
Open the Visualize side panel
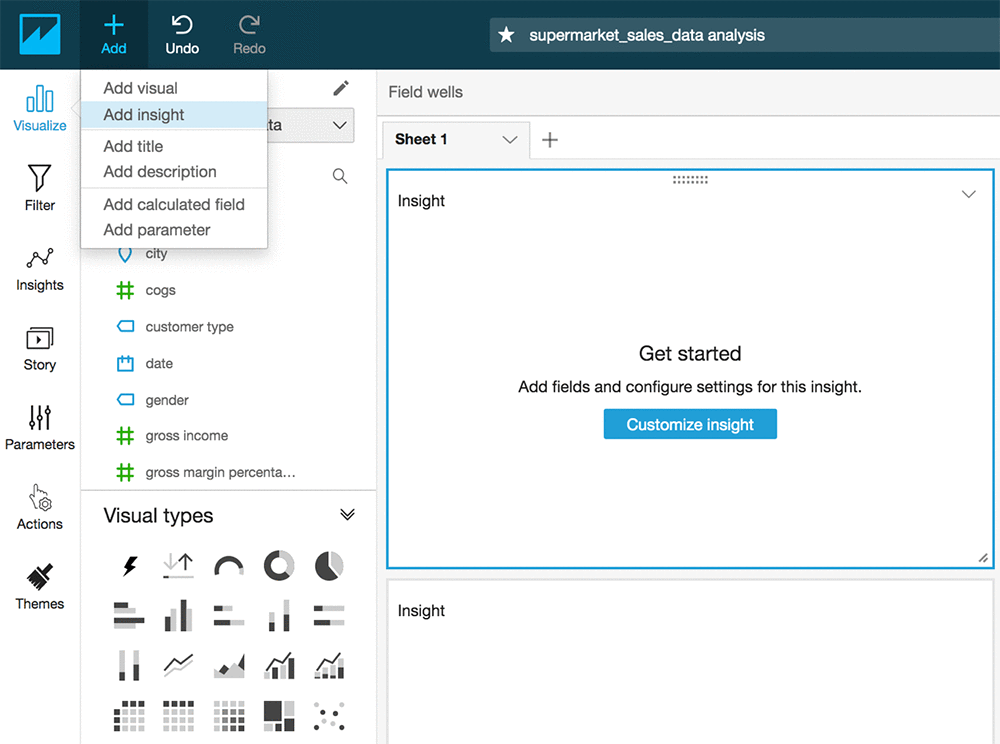click(40, 108)
